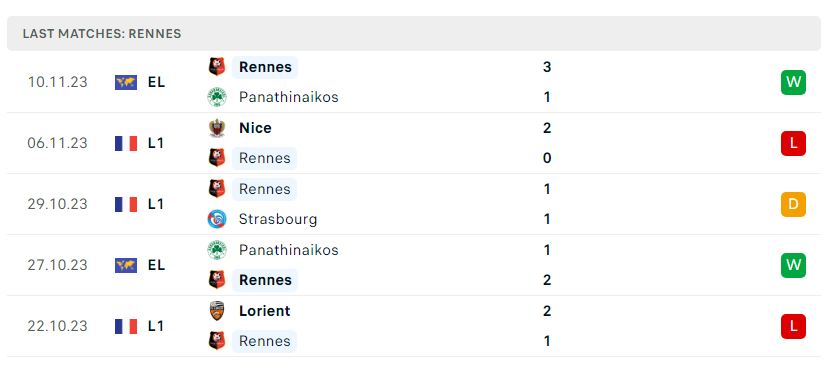Click the Nice club crest
826x365 pixels.
click(x=217, y=128)
